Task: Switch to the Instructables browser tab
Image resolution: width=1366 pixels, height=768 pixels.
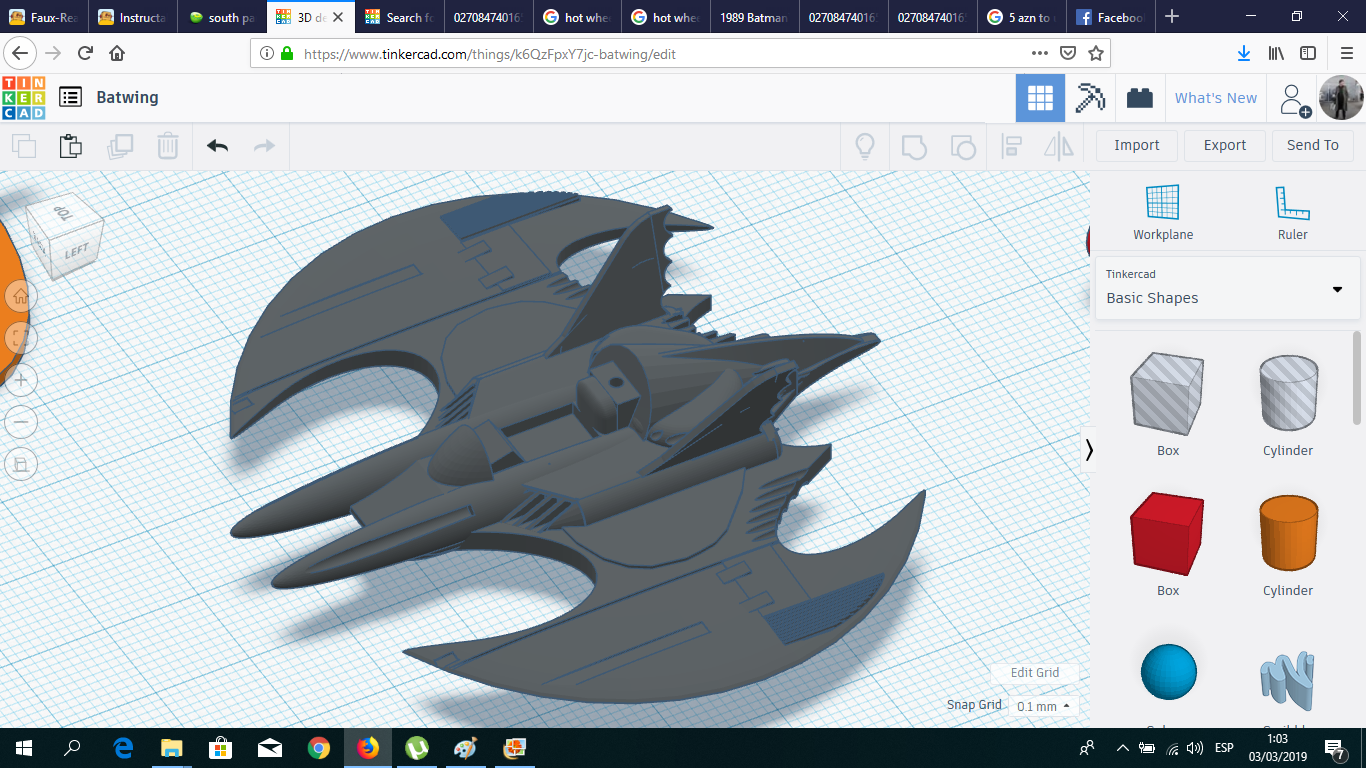Action: 133,17
